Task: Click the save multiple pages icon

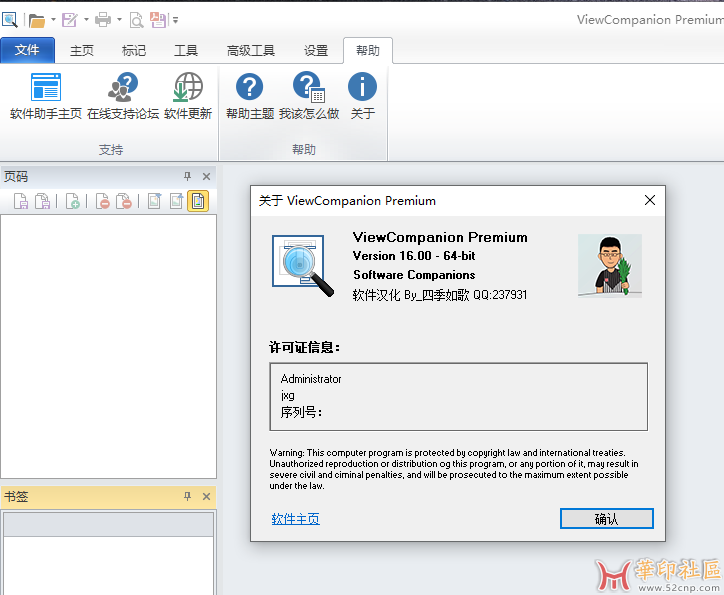Action: click(x=42, y=201)
